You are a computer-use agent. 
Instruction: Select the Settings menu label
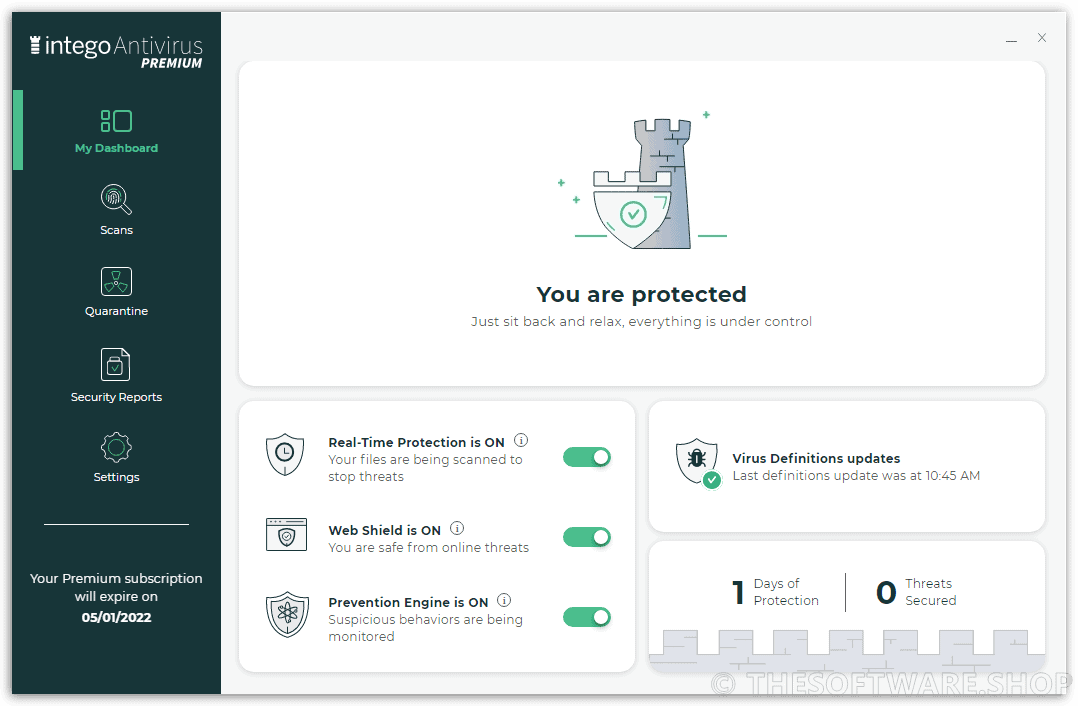[116, 477]
